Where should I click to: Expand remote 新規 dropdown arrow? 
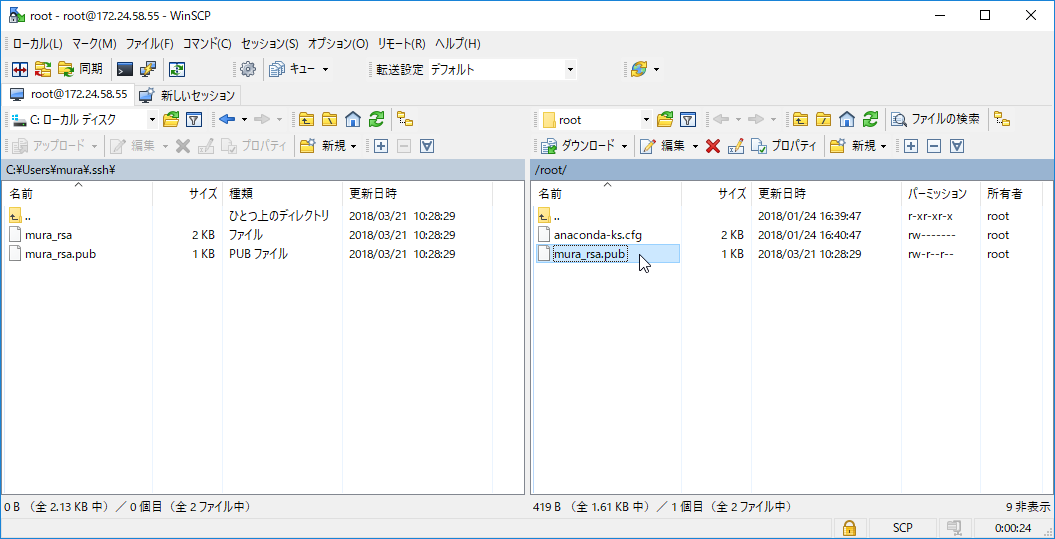point(883,145)
